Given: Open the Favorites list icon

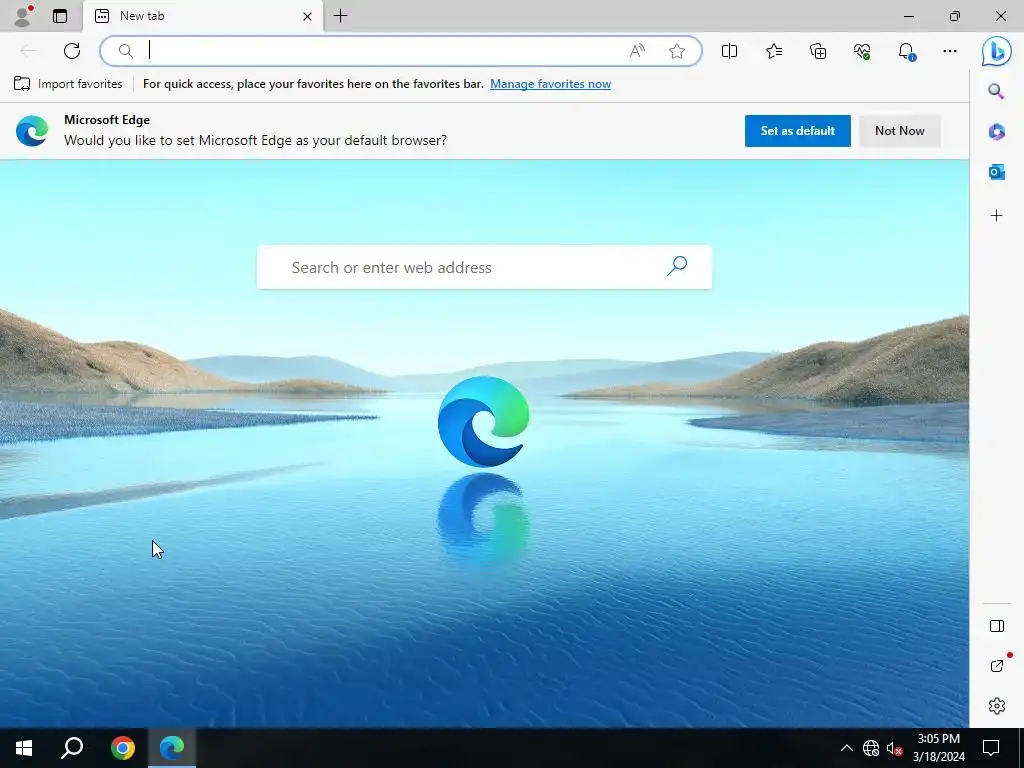Looking at the screenshot, I should pyautogui.click(x=774, y=51).
